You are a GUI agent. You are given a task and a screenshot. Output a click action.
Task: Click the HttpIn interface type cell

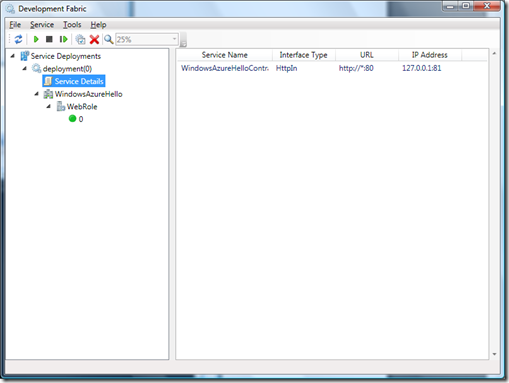(x=286, y=68)
